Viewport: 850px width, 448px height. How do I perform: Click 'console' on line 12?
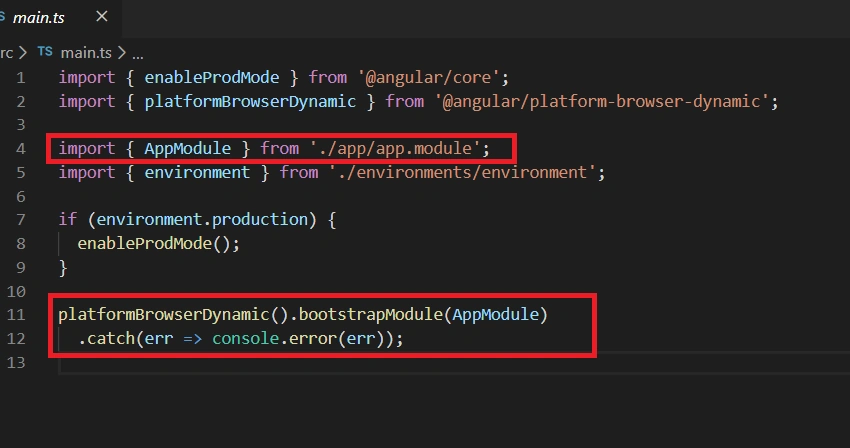[x=245, y=338]
